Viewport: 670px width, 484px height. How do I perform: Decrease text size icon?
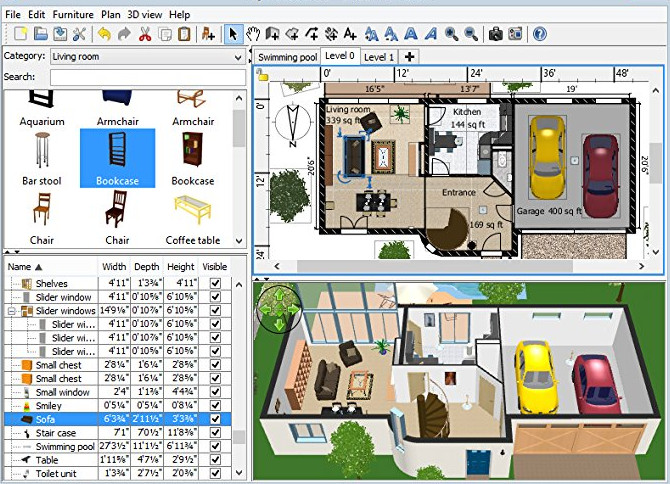(x=391, y=34)
